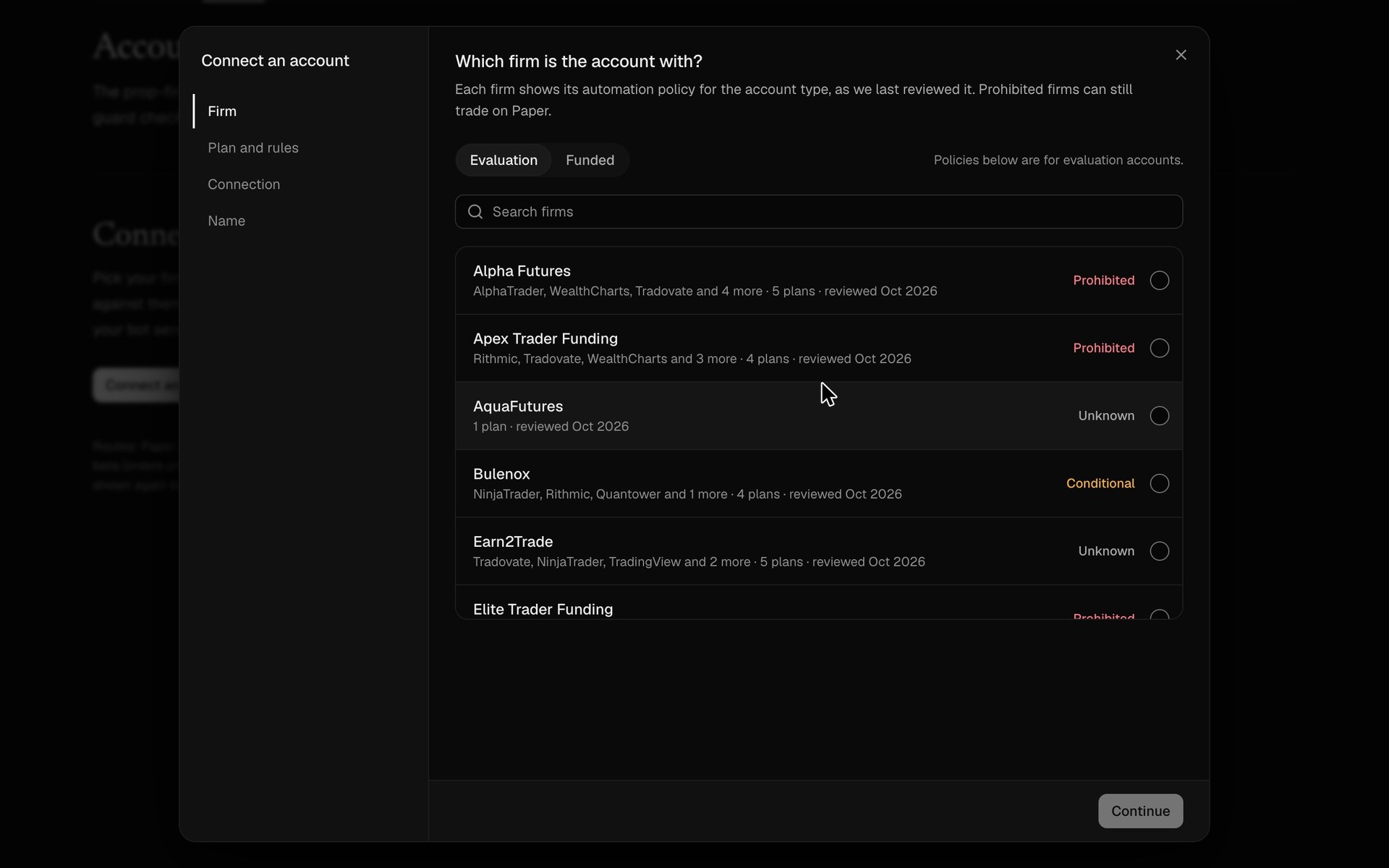This screenshot has width=1389, height=868.
Task: Click Alpha Futures platforms and plans subtitle
Action: pyautogui.click(x=705, y=291)
